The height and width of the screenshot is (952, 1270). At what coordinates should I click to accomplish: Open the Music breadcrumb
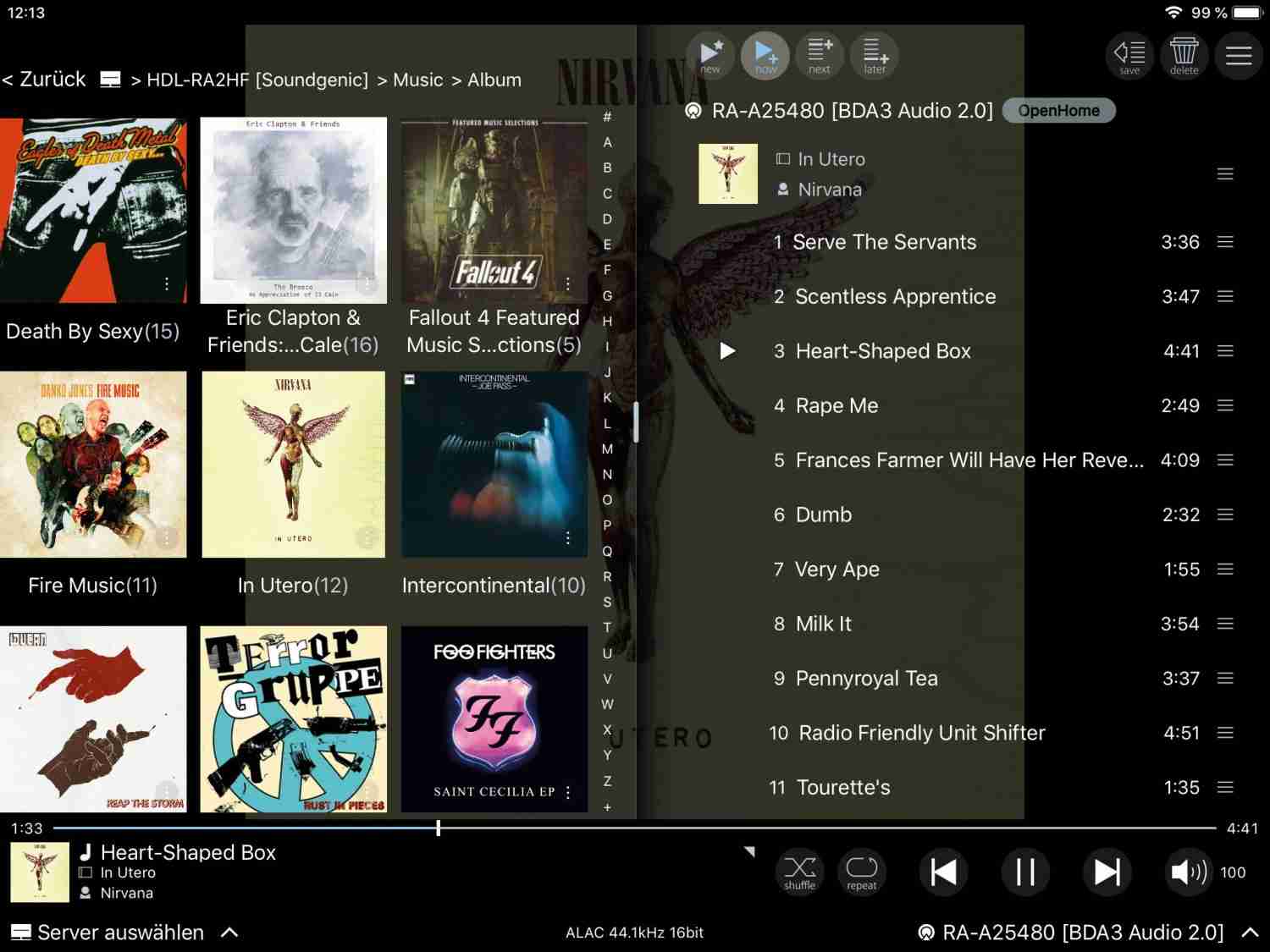click(418, 80)
